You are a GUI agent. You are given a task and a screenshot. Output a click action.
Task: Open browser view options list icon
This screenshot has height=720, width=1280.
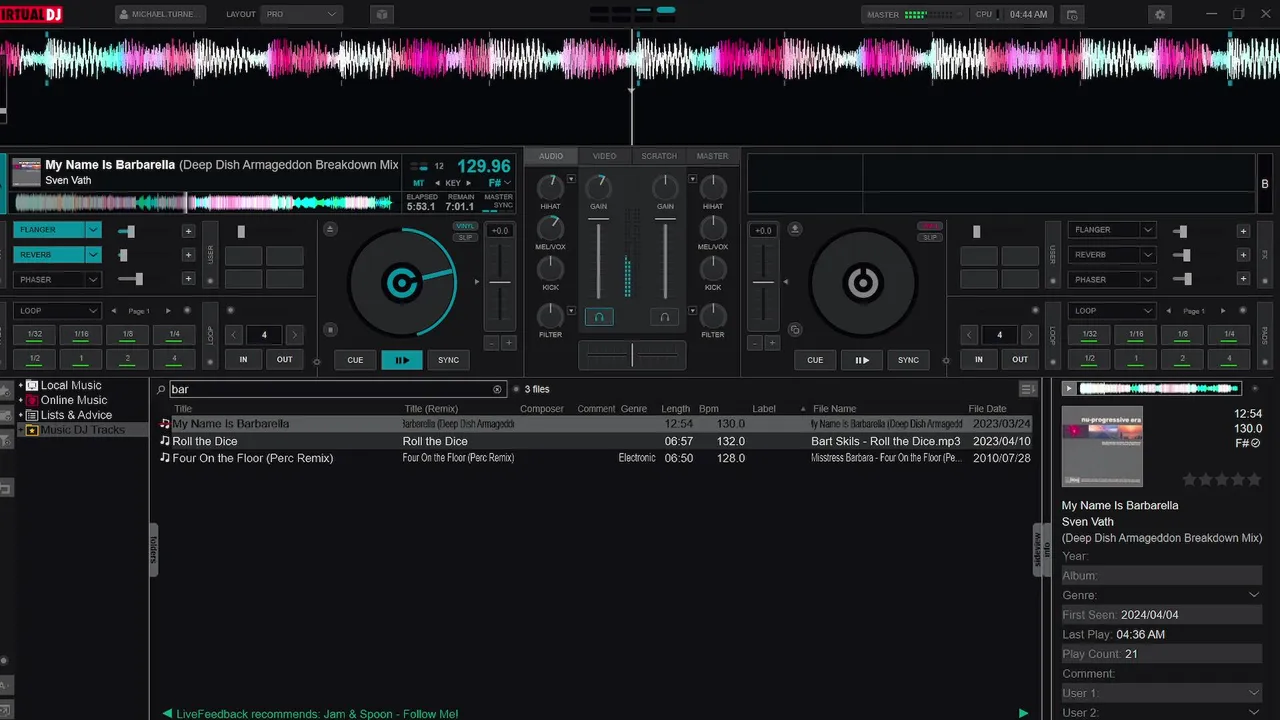pos(1027,389)
